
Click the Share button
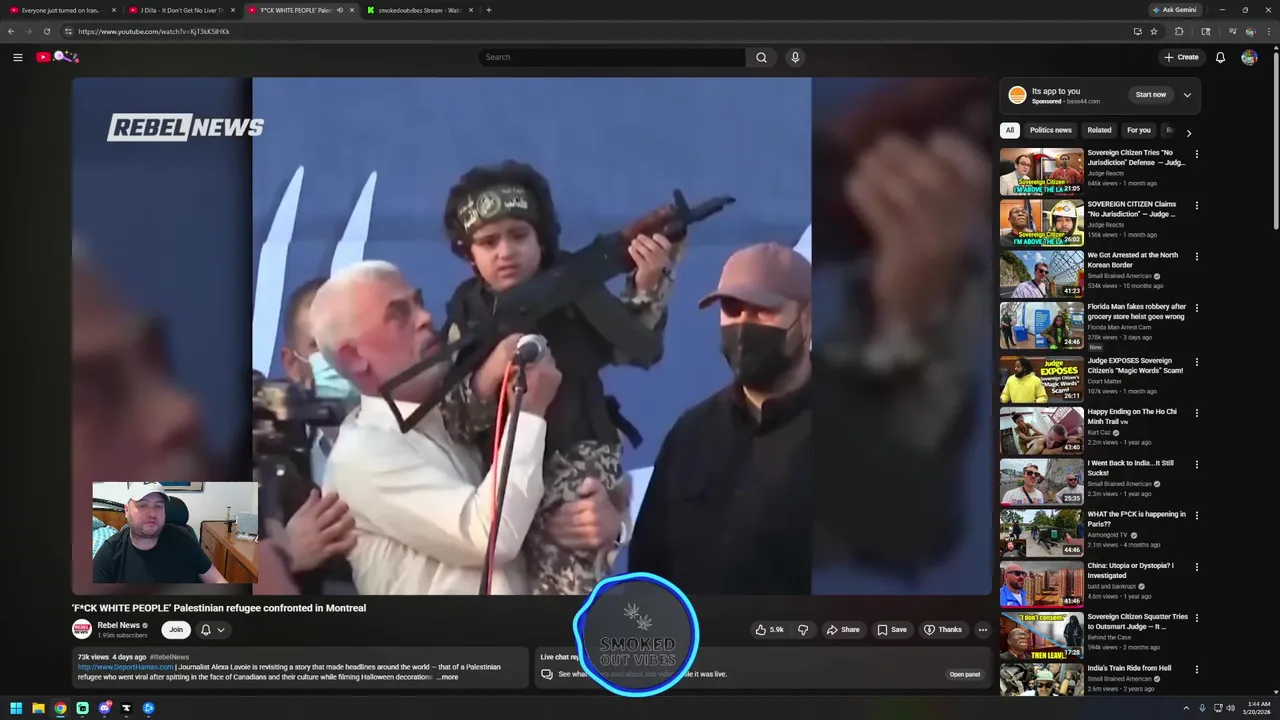(843, 630)
